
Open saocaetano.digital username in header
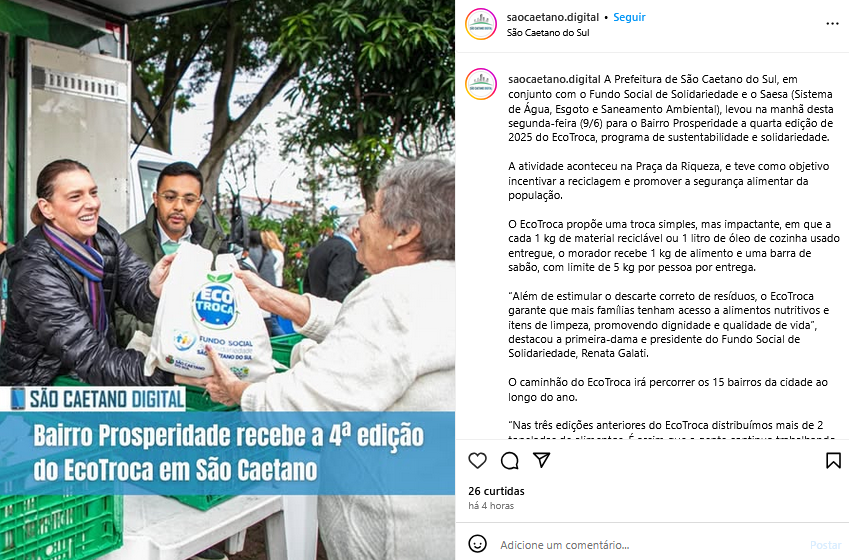tap(553, 17)
